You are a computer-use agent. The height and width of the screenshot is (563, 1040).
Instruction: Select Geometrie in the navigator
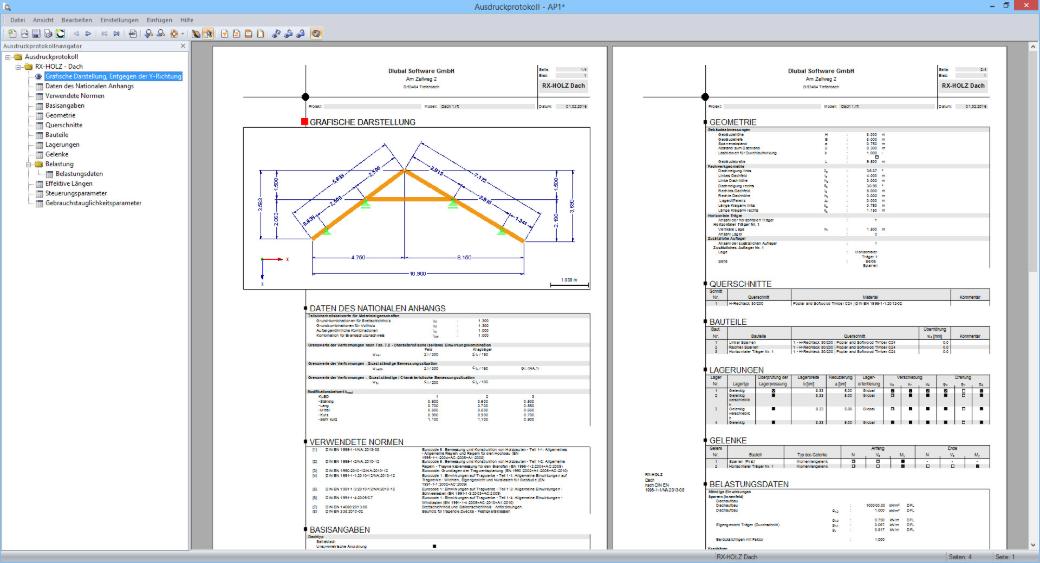tap(60, 115)
